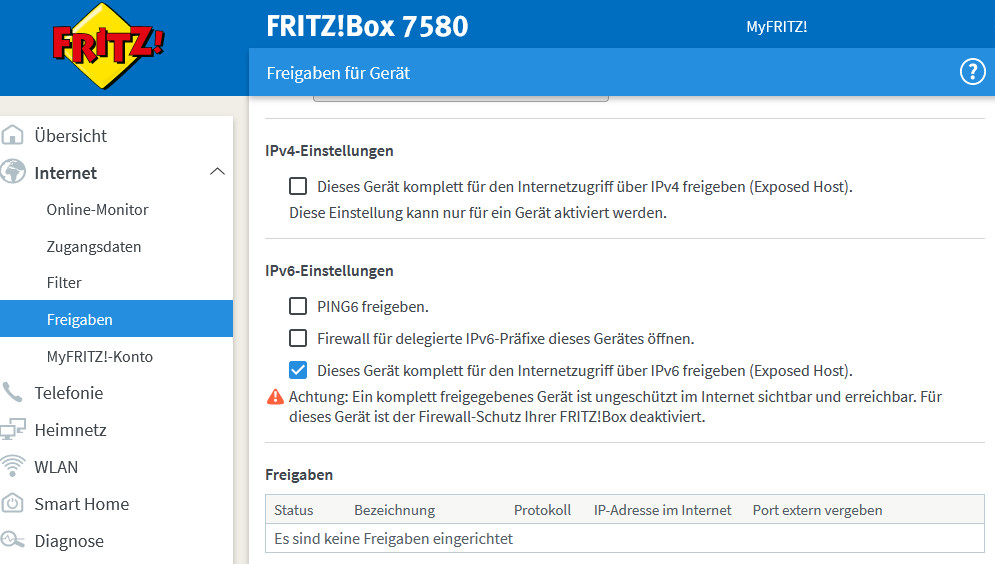Click the Smart Home power icon
Image resolution: width=995 pixels, height=564 pixels.
pos(13,503)
